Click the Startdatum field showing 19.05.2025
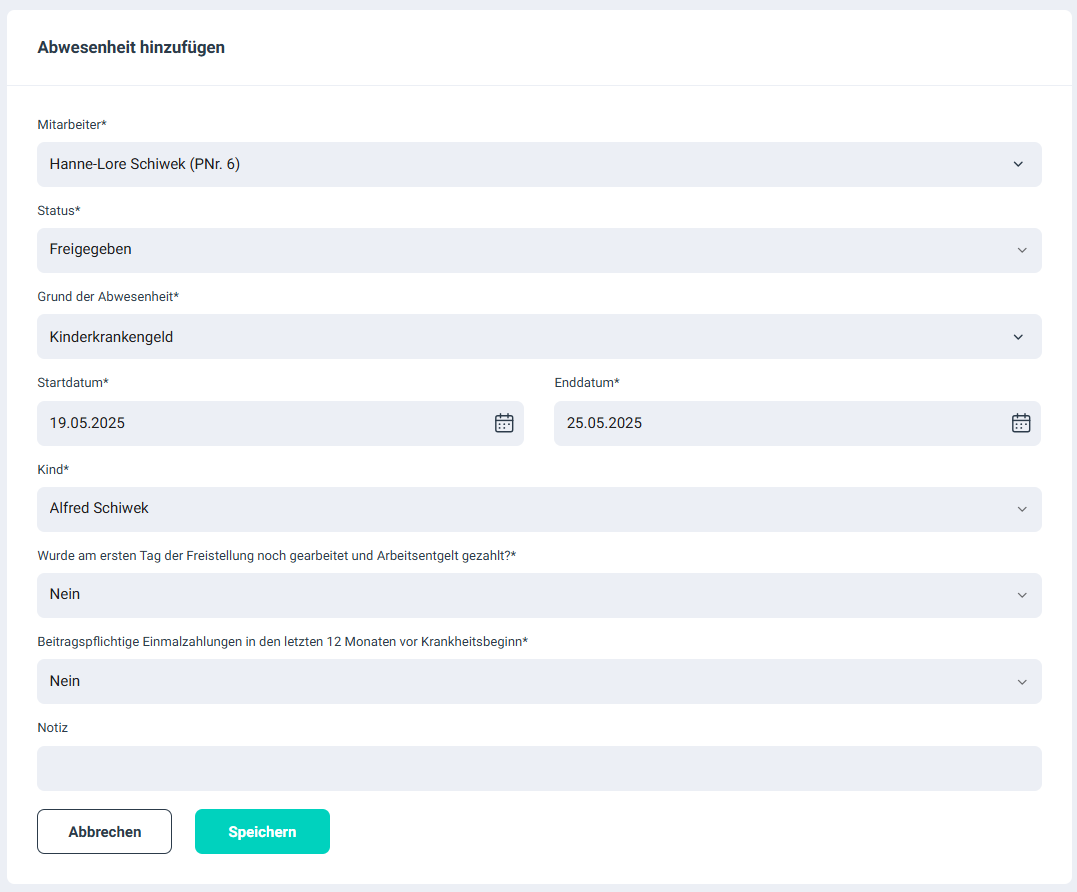 [x=260, y=423]
